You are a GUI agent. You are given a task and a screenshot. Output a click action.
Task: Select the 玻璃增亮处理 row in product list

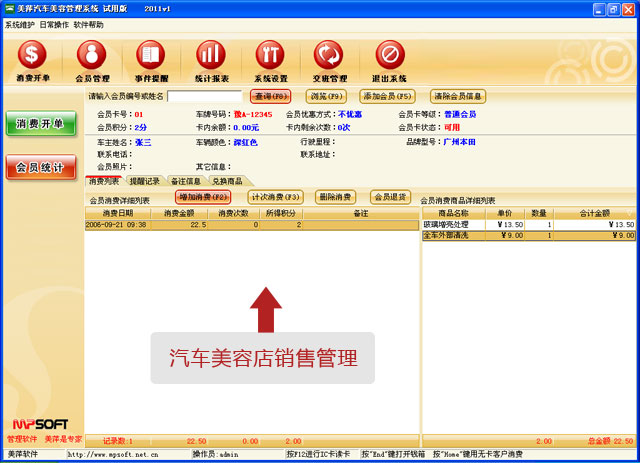click(x=455, y=225)
